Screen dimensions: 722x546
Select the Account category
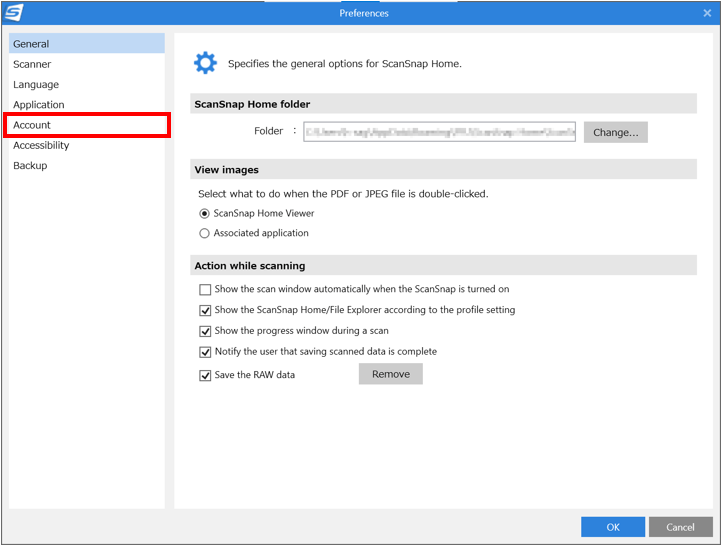pyautogui.click(x=32, y=125)
